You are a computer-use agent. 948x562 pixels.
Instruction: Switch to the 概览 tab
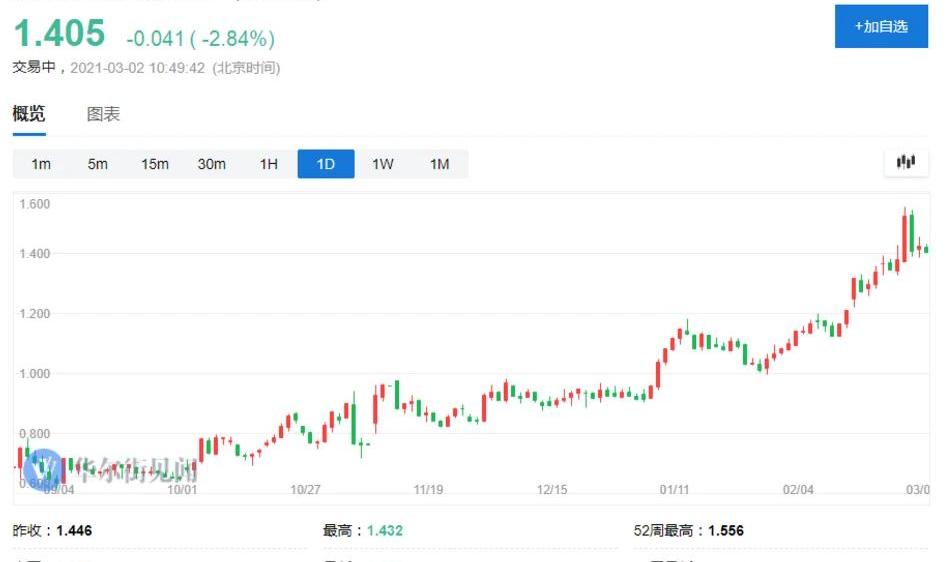29,114
